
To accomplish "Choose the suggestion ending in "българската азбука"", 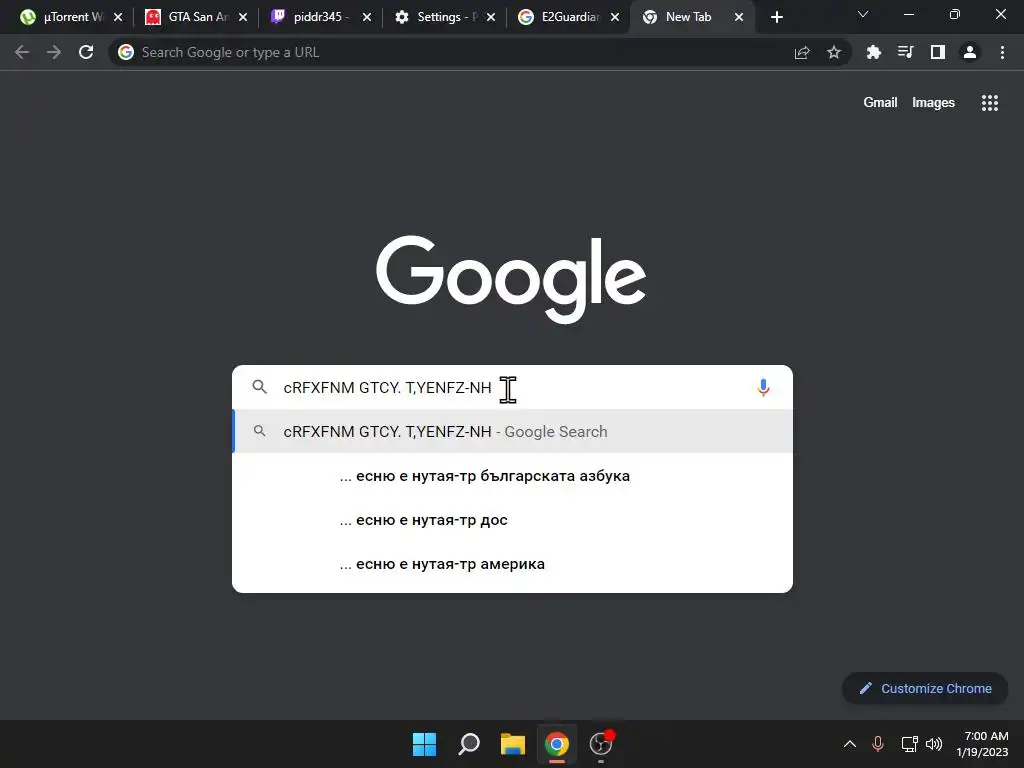I will (513, 476).
